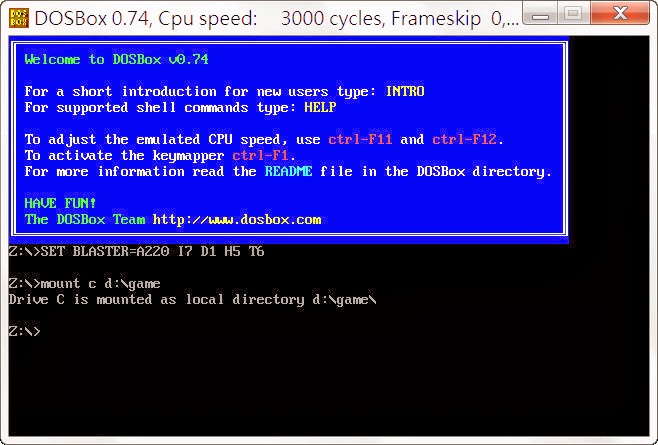Click the DOSBox icon in title bar
658x445 pixels.
[x=19, y=18]
